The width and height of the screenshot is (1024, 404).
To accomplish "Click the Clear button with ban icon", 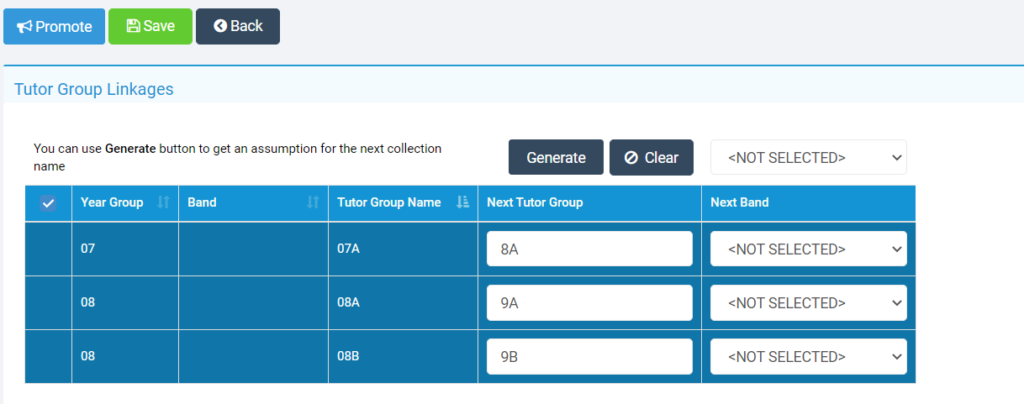I will [651, 157].
